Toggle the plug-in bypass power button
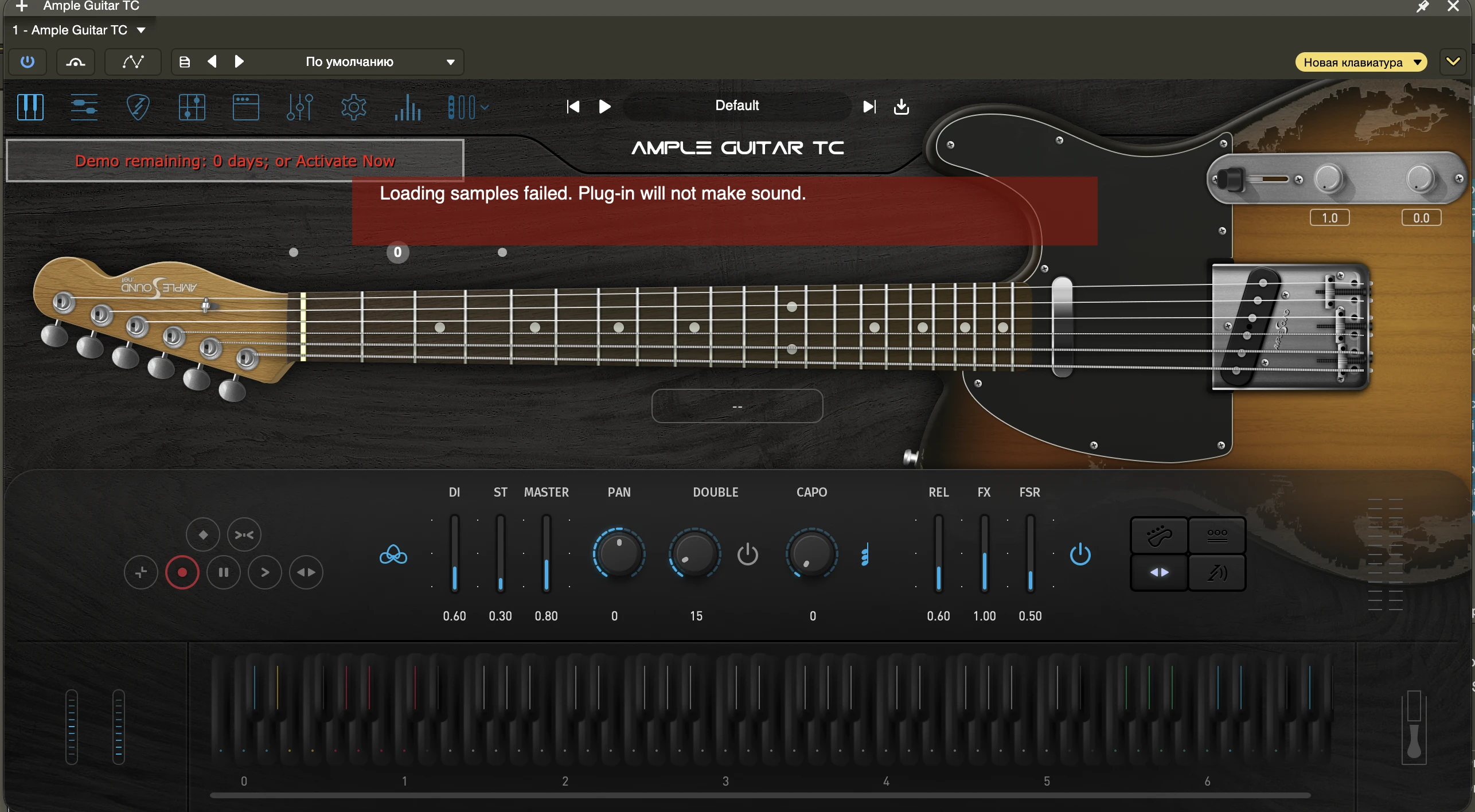 pyautogui.click(x=28, y=61)
